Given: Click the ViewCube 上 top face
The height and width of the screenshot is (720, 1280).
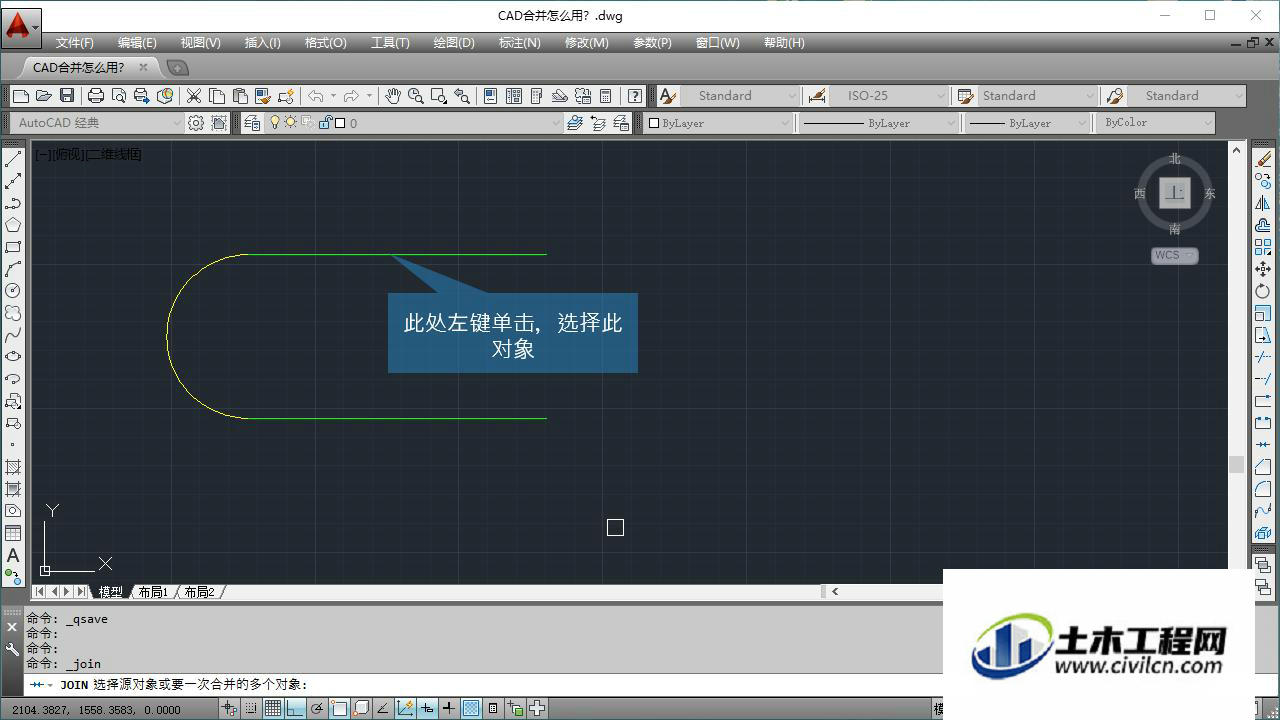Looking at the screenshot, I should pyautogui.click(x=1175, y=192).
